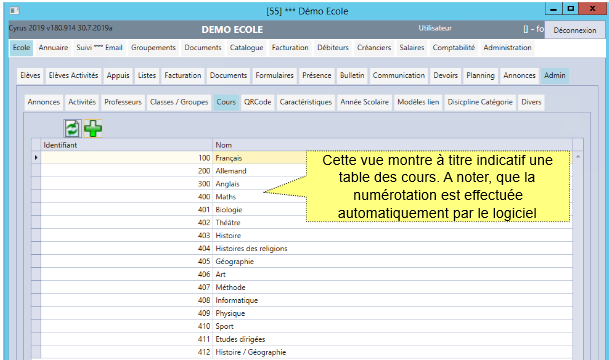
Task: Click the green plus add-course icon
Action: click(93, 129)
